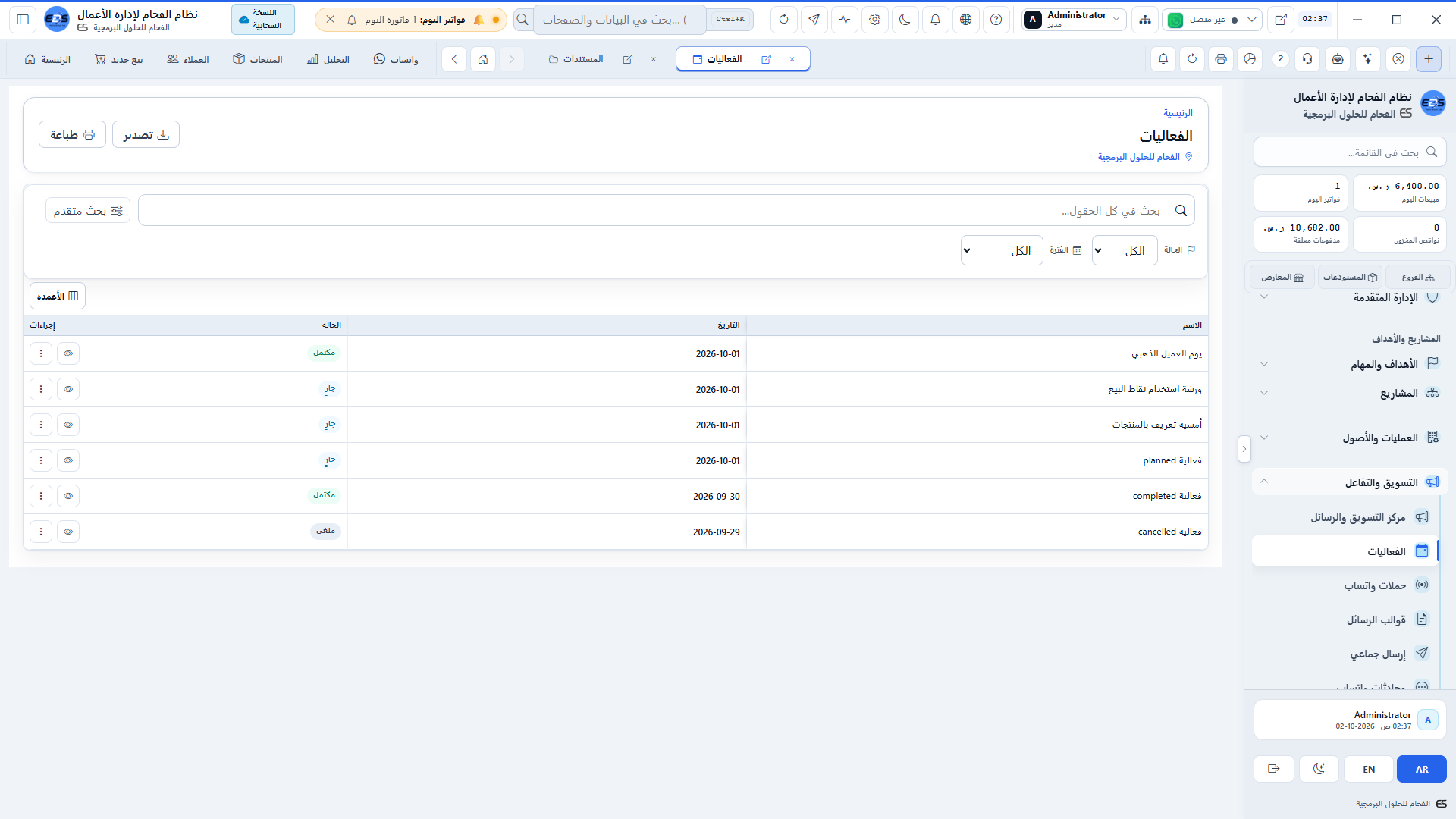
Task: Expand العمليات والأصول sidebar section
Action: [1348, 438]
